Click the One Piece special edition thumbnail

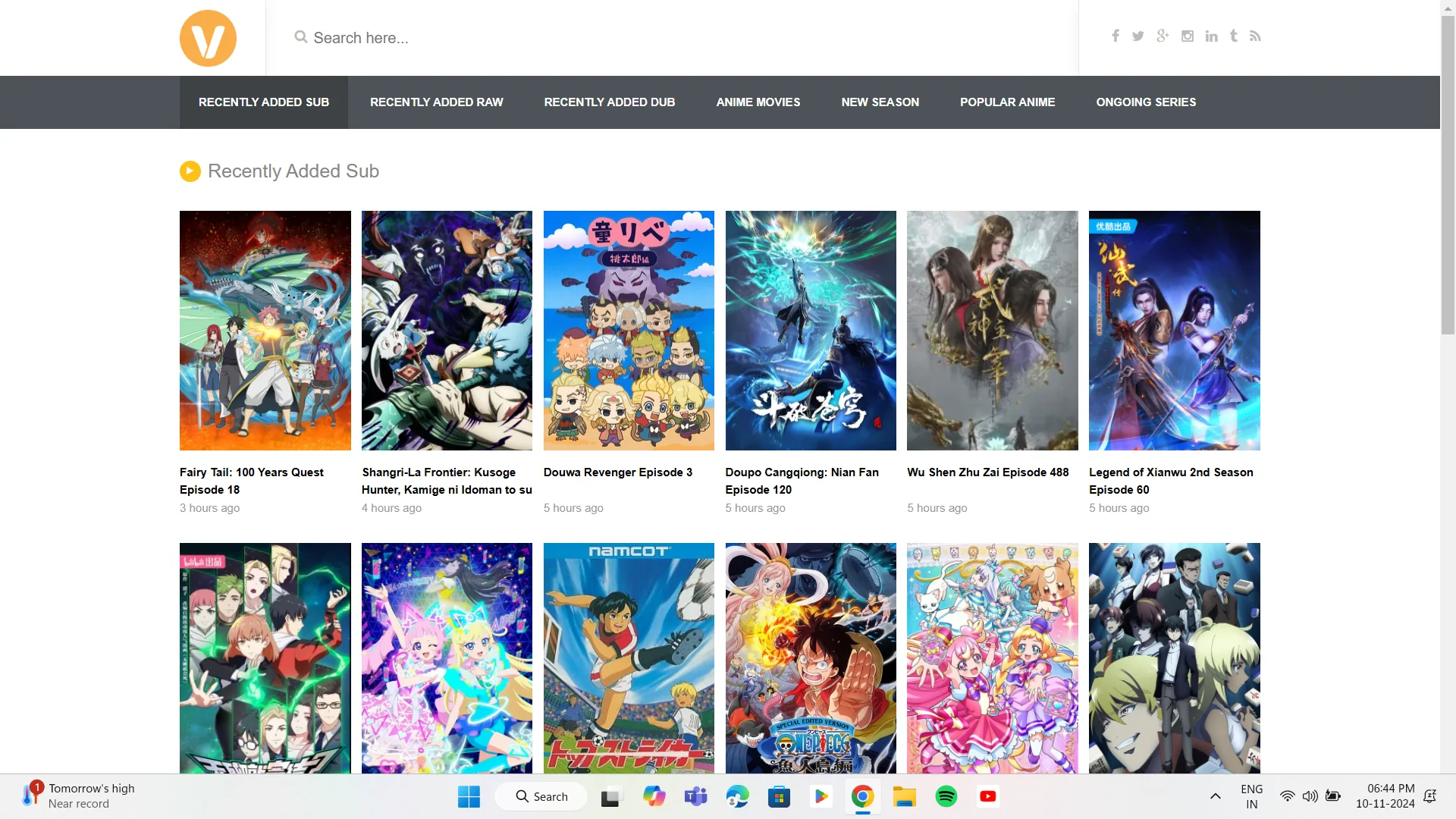(810, 657)
